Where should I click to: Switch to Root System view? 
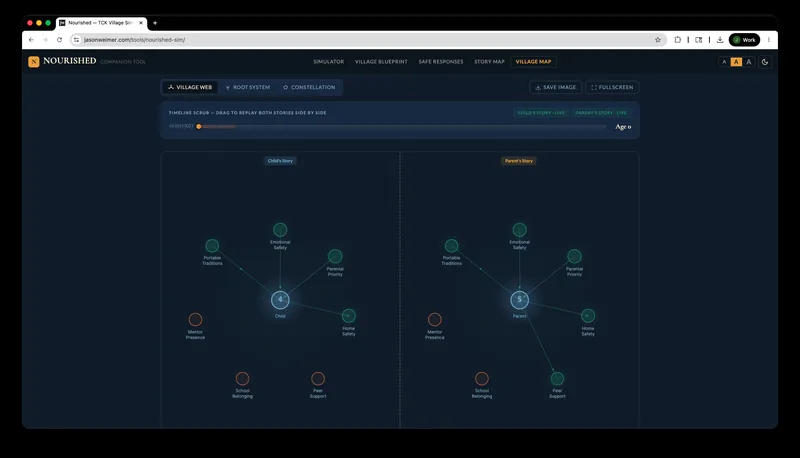248,87
